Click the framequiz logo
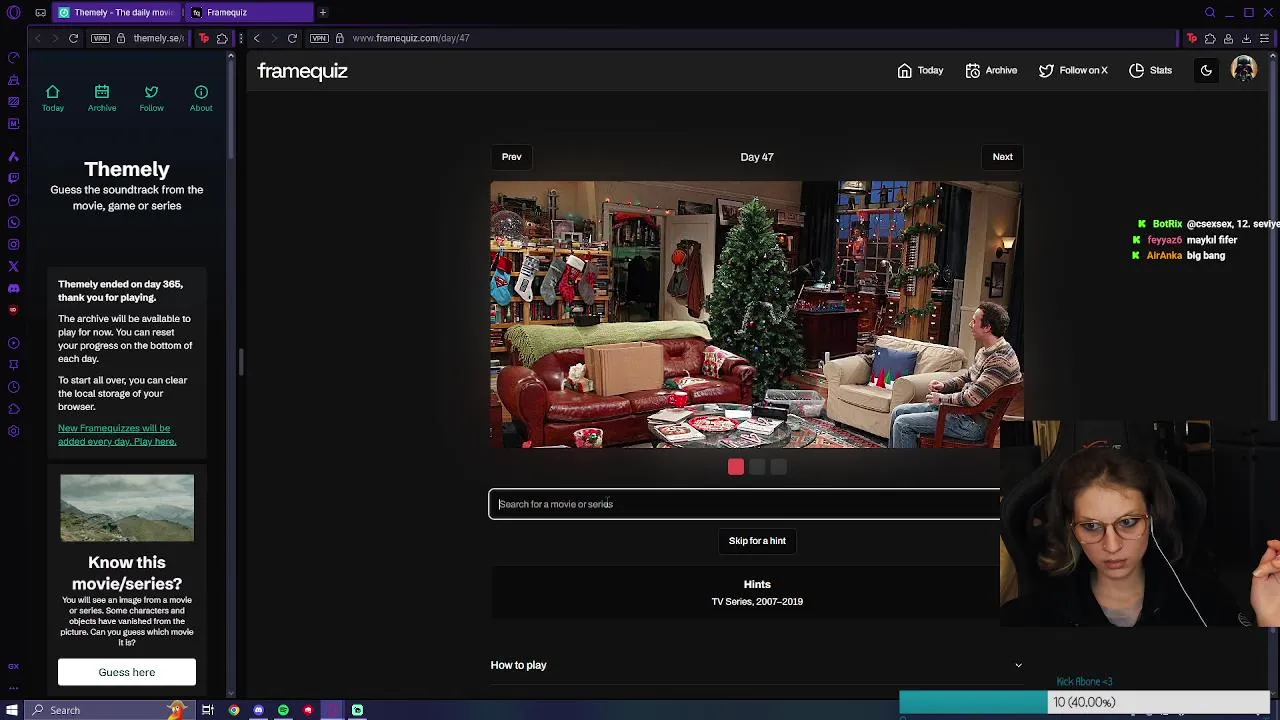 pyautogui.click(x=302, y=71)
